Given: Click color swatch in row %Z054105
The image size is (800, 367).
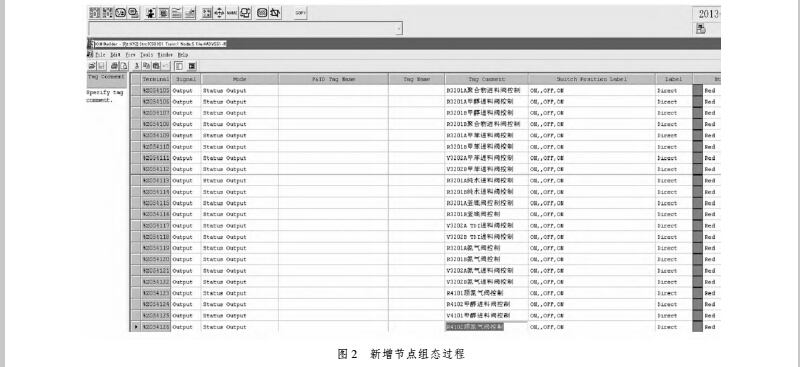Looking at the screenshot, I should point(697,90).
